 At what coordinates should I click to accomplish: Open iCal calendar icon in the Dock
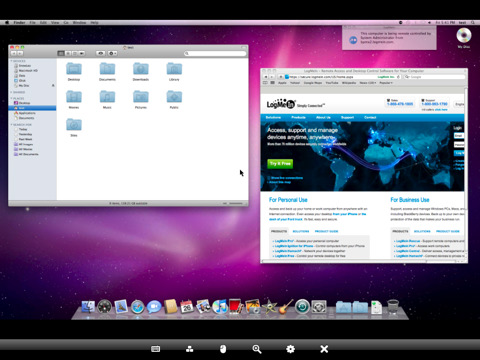[187, 307]
